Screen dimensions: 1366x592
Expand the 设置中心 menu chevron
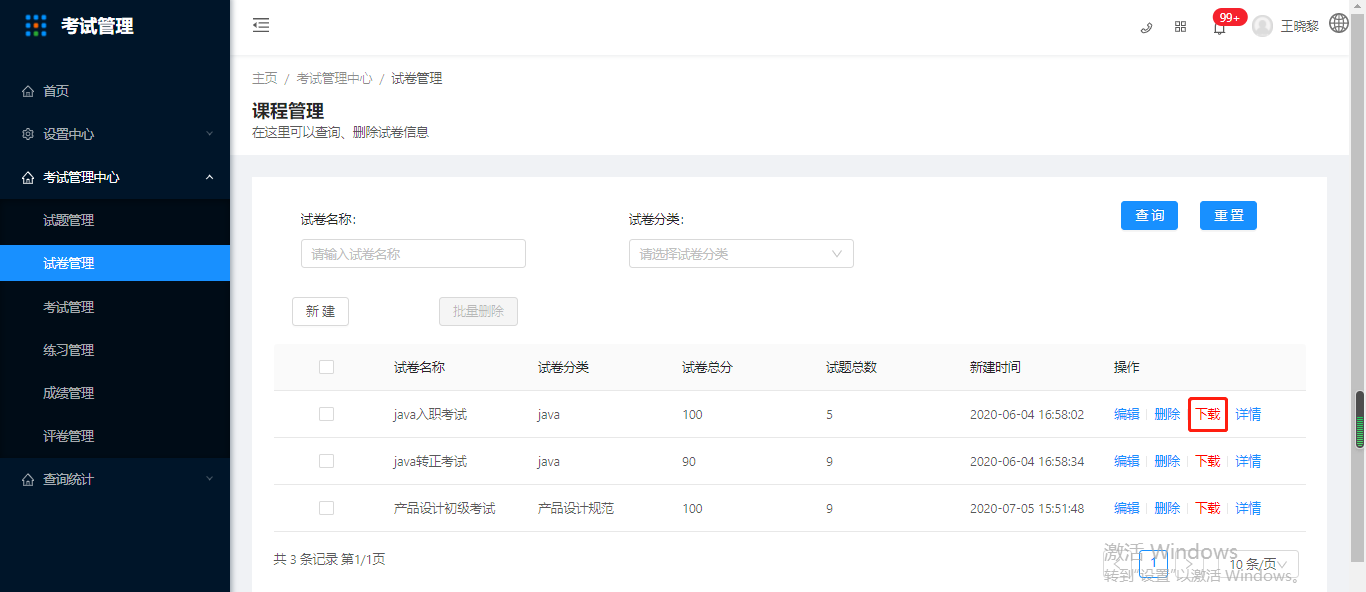coord(209,134)
